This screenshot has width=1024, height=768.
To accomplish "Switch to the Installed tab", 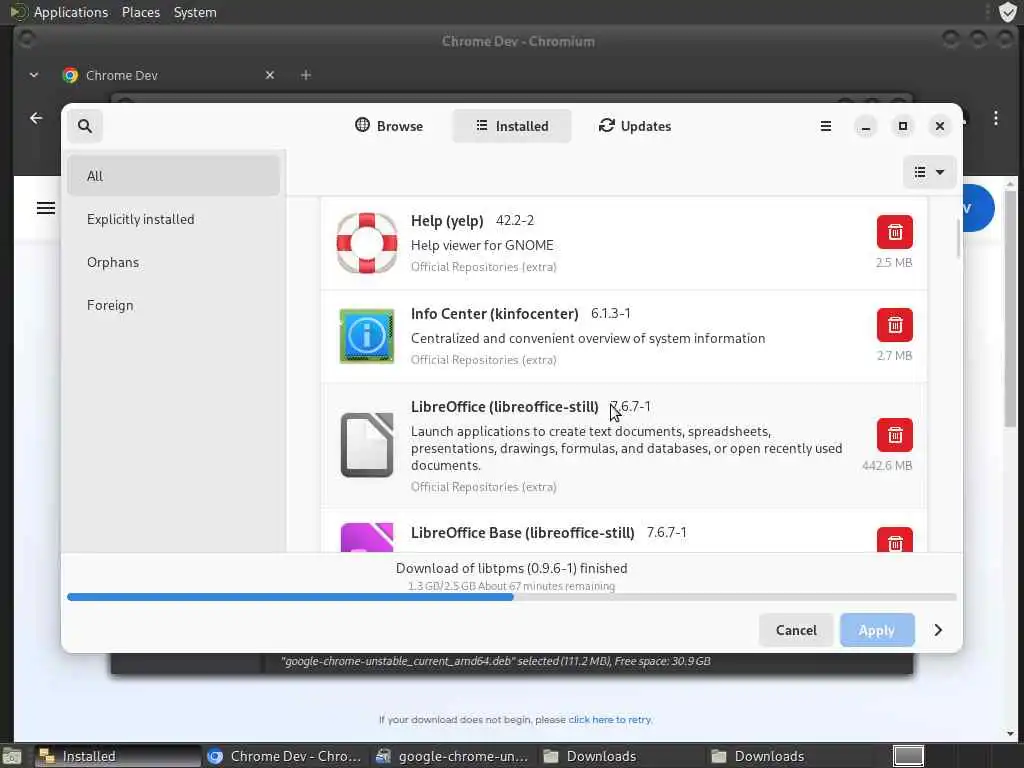I will (x=512, y=125).
